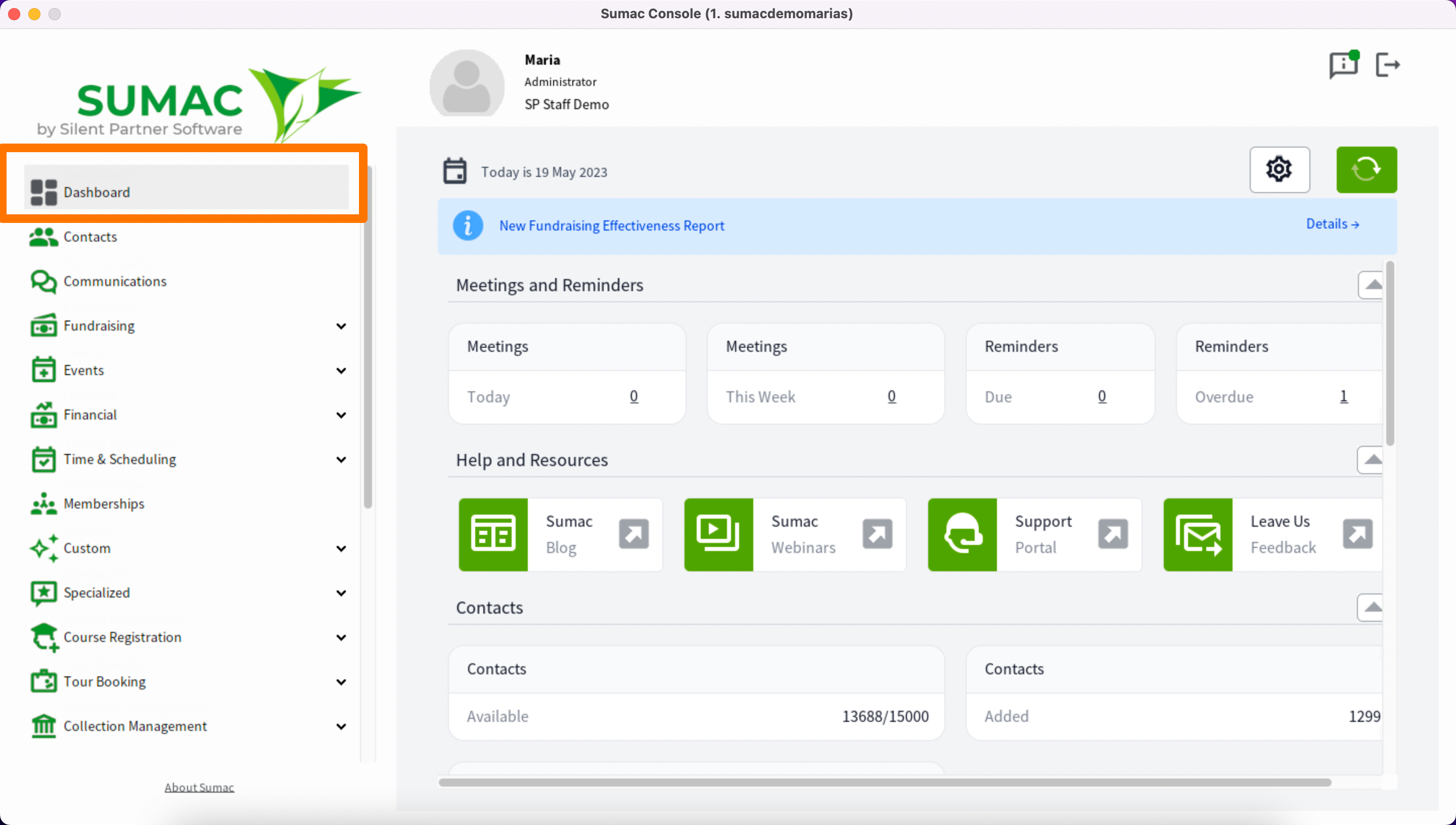Click the About Sumac link
Image resolution: width=1456 pixels, height=825 pixels.
(199, 787)
